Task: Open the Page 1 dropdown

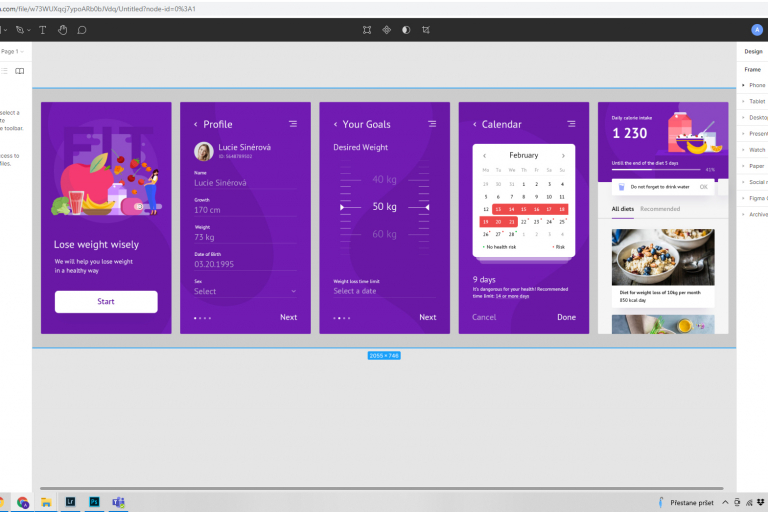Action: click(x=13, y=50)
